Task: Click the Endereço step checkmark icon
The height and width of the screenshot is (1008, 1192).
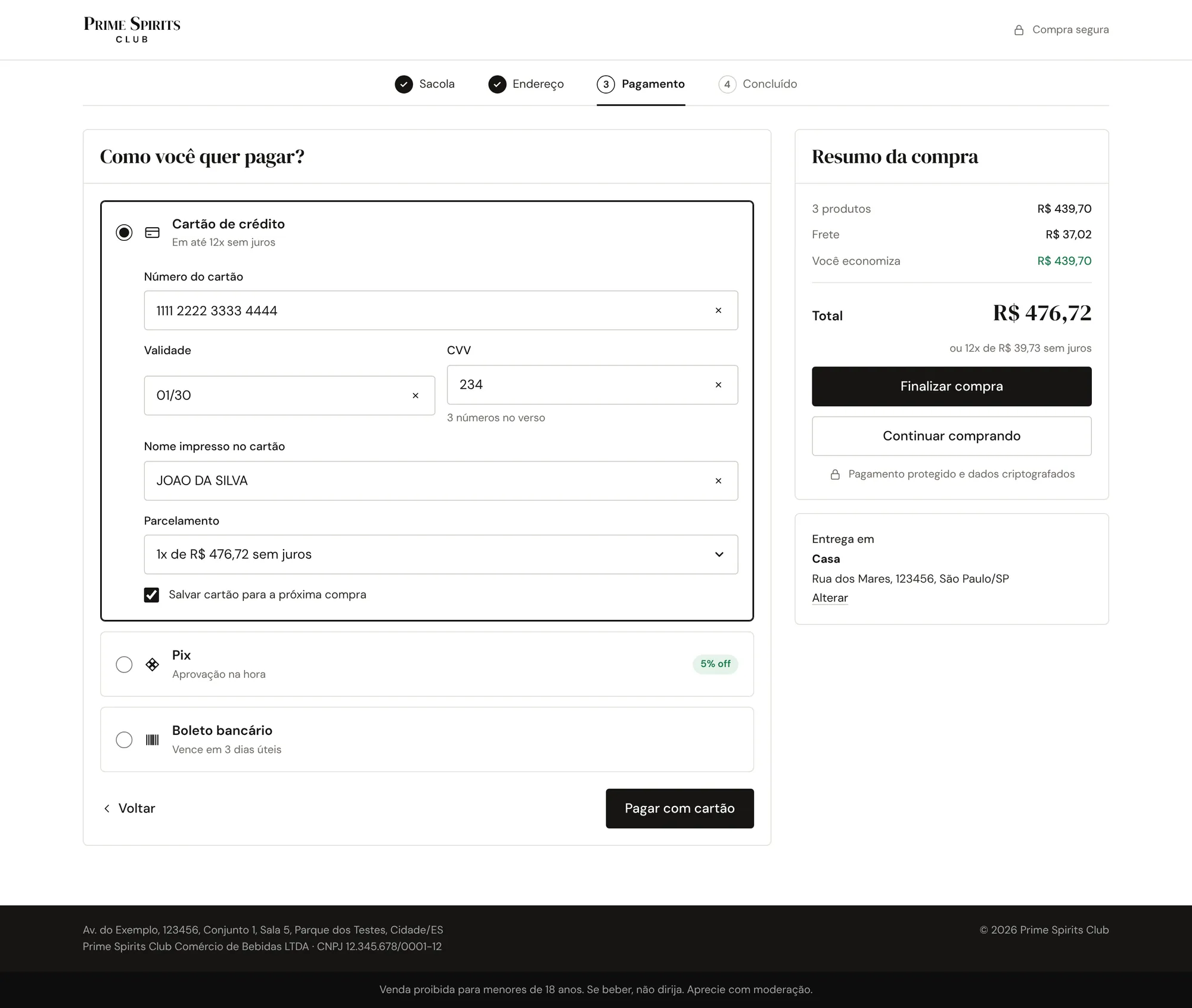Action: [497, 84]
